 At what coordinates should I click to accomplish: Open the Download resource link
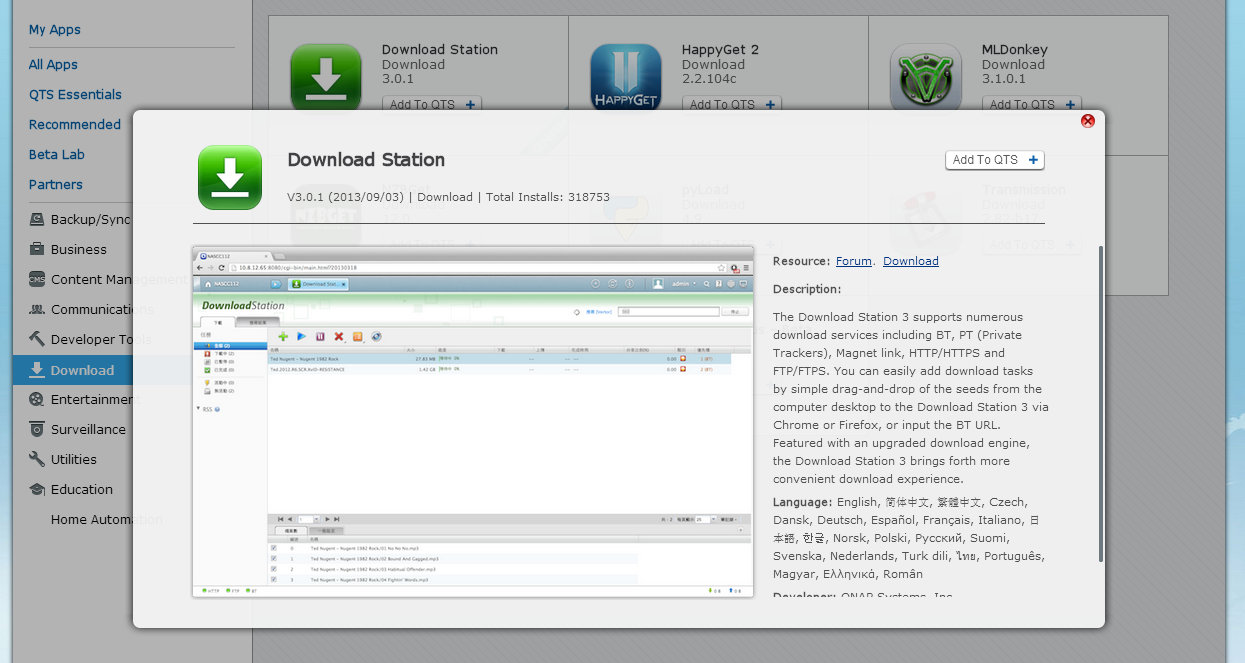coord(911,261)
